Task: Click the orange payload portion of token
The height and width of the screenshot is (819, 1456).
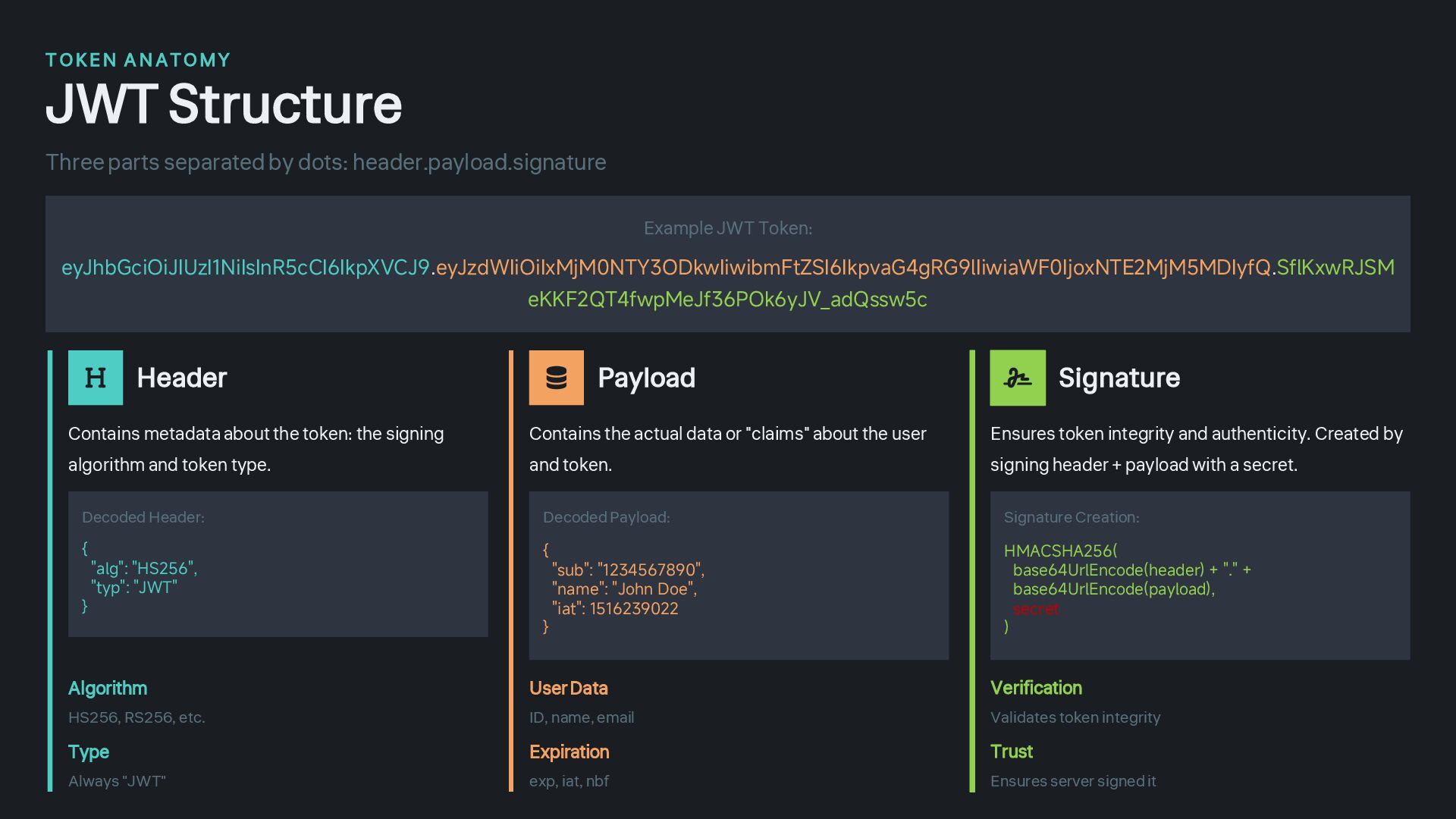Action: click(852, 268)
